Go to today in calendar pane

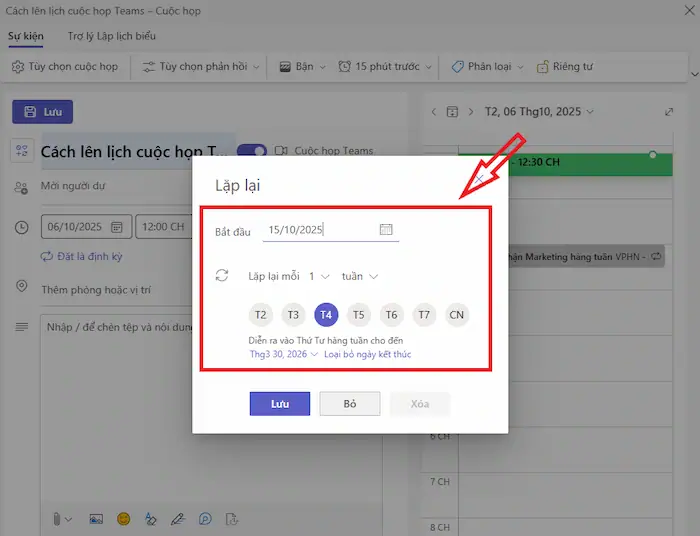pos(452,112)
